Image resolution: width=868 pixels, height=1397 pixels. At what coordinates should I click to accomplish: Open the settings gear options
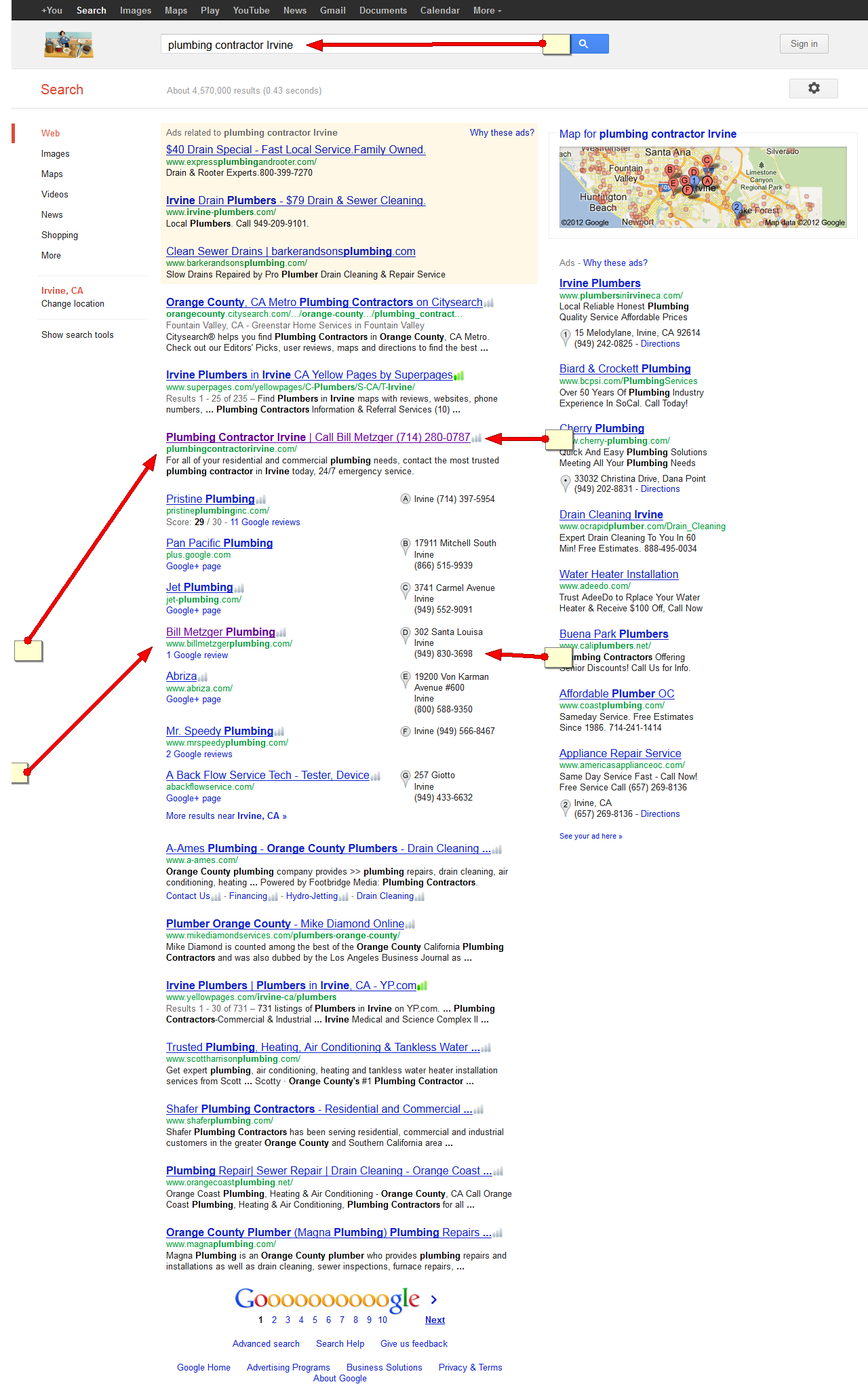pyautogui.click(x=814, y=88)
